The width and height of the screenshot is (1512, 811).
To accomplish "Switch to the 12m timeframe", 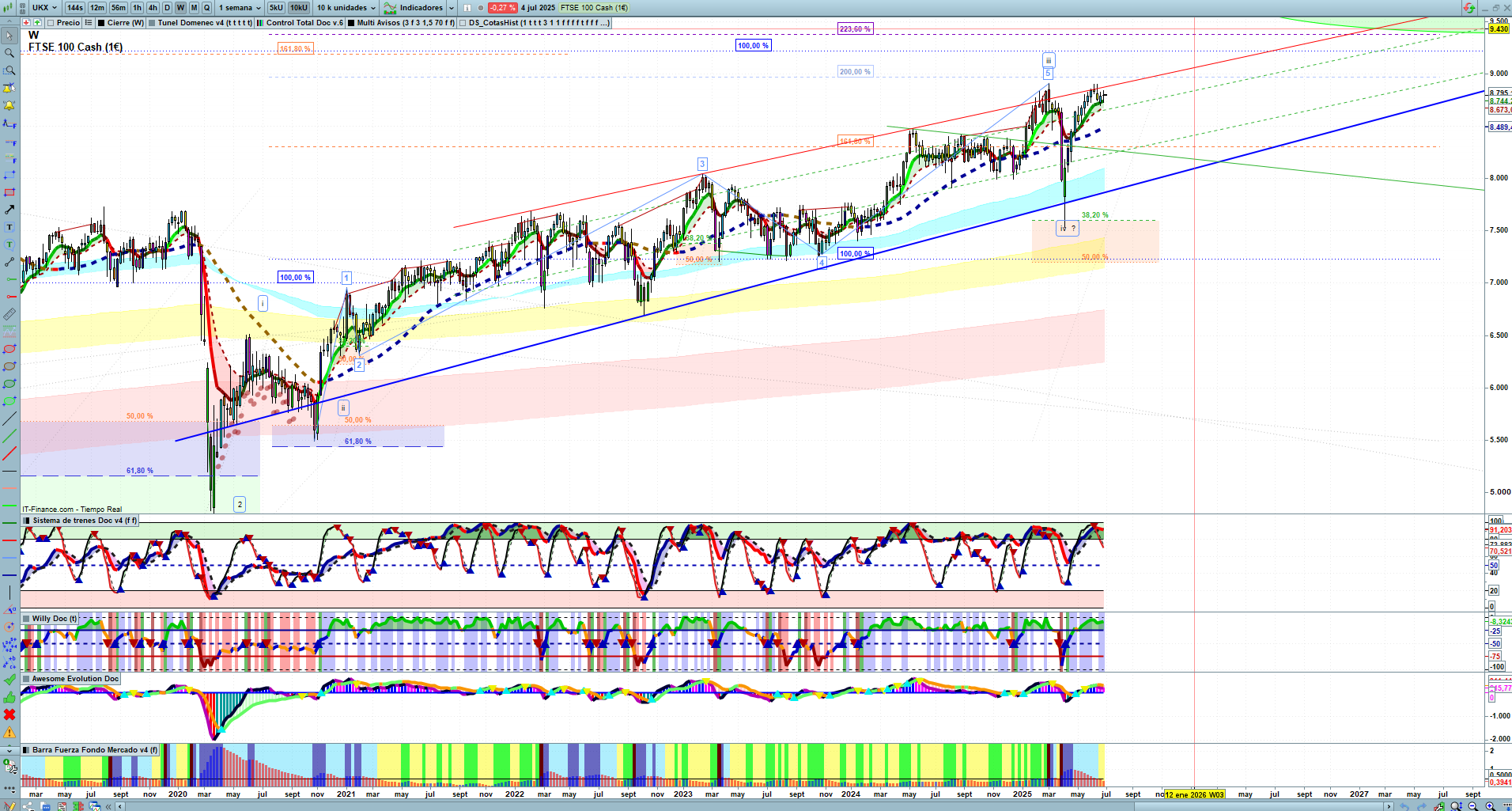I will 97,8.
